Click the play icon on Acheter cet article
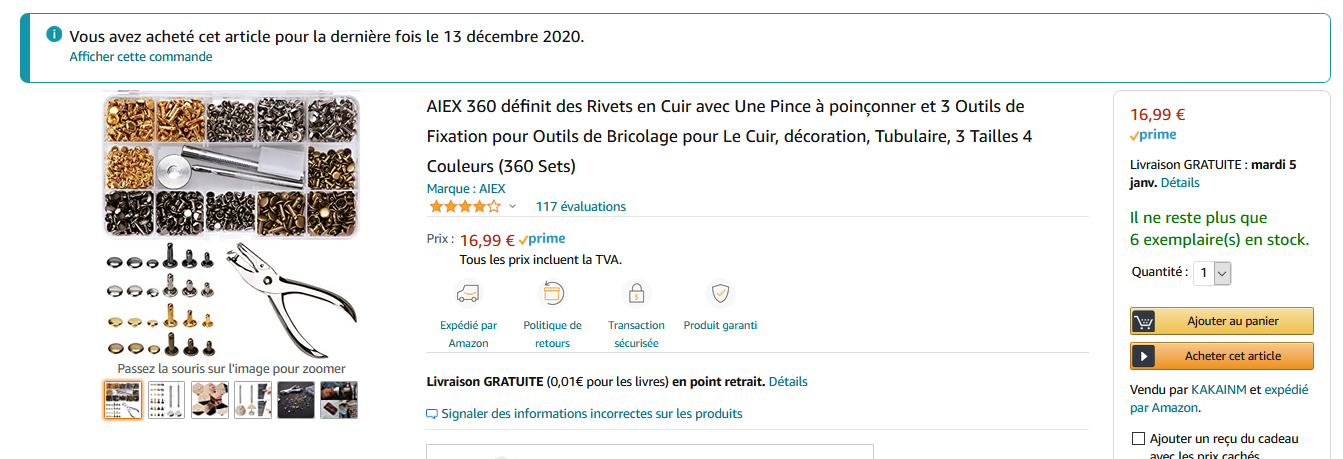The width and height of the screenshot is (1343, 459). 1145,356
